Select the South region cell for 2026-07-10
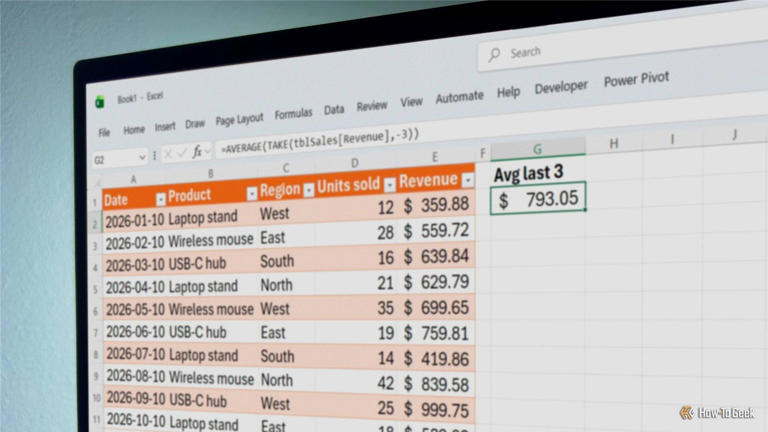Screen dimensions: 768x432 pos(287,356)
